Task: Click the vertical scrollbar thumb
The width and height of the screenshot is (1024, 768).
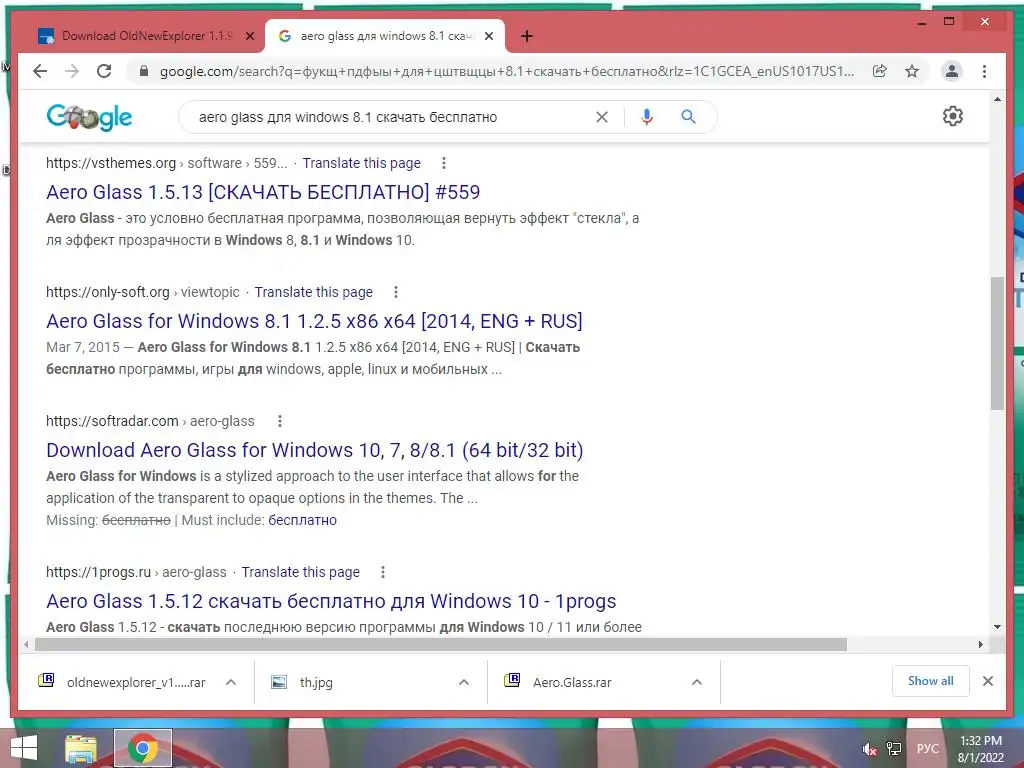Action: click(x=997, y=343)
